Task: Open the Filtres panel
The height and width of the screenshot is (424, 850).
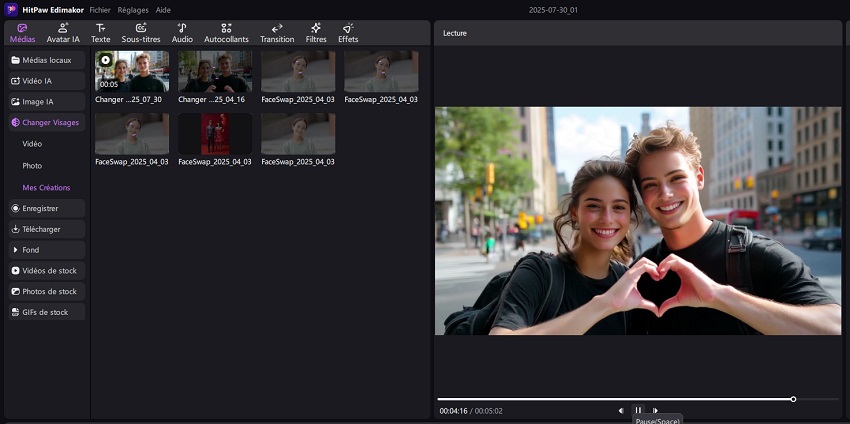Action: (x=316, y=33)
